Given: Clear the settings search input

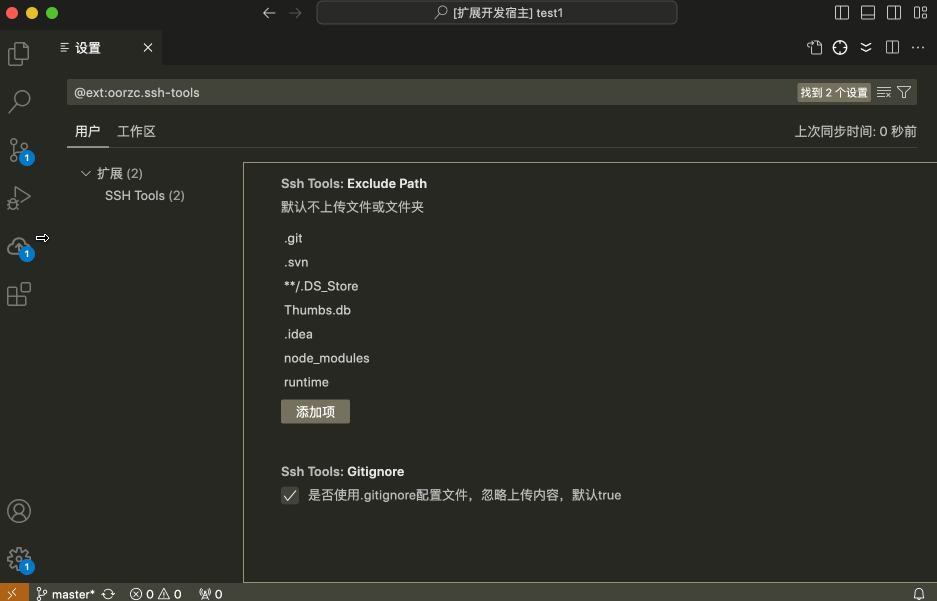Looking at the screenshot, I should coord(883,91).
